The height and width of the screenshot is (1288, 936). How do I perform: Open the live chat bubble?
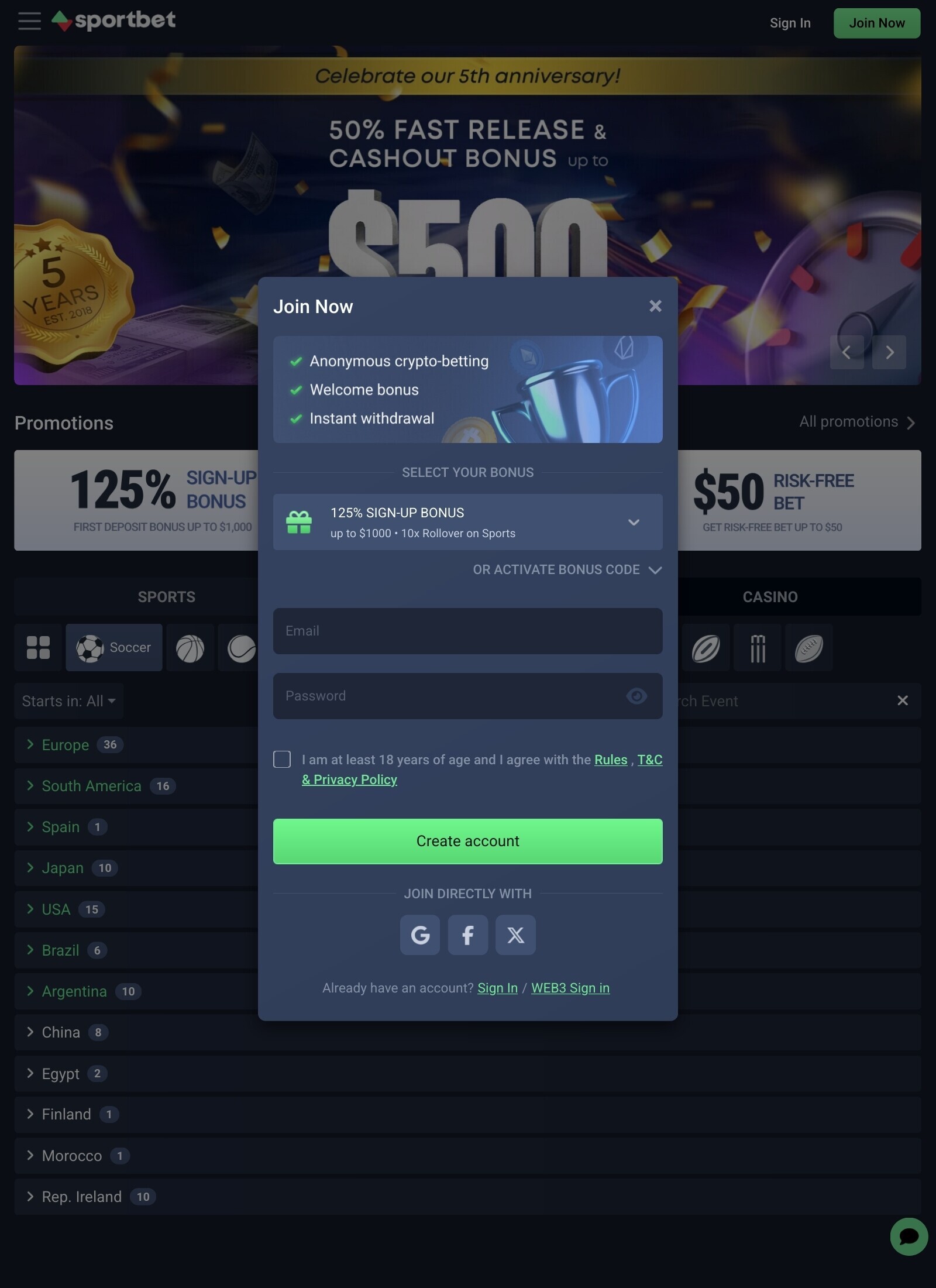coord(909,1237)
